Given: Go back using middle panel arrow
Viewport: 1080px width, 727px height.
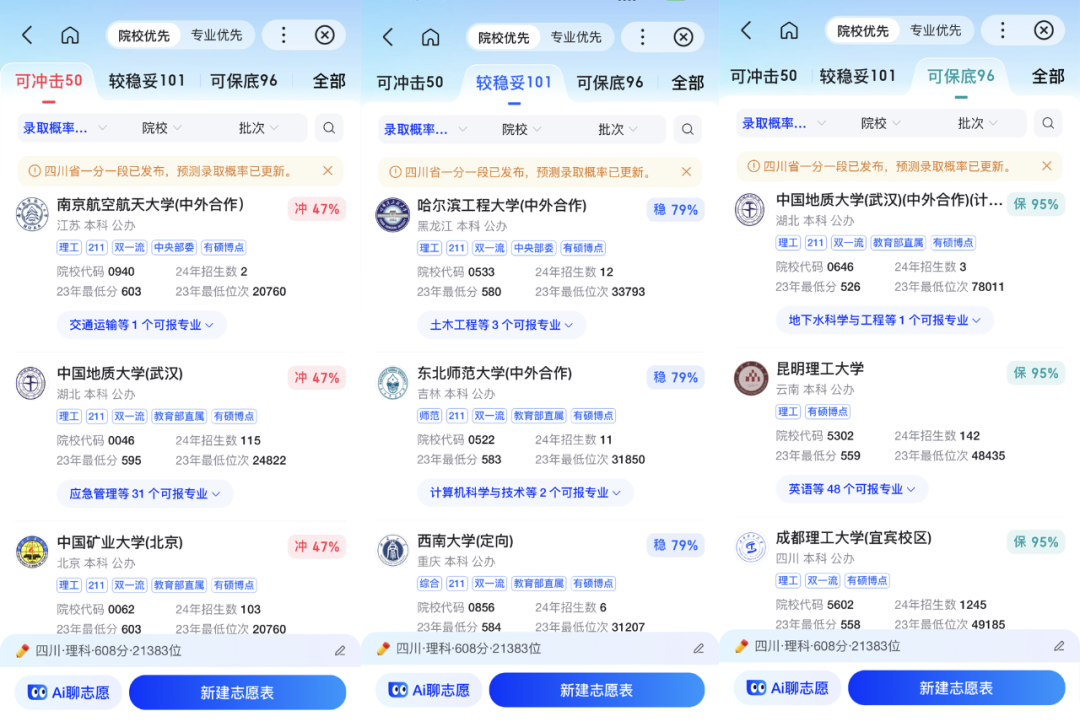Looking at the screenshot, I should (388, 37).
